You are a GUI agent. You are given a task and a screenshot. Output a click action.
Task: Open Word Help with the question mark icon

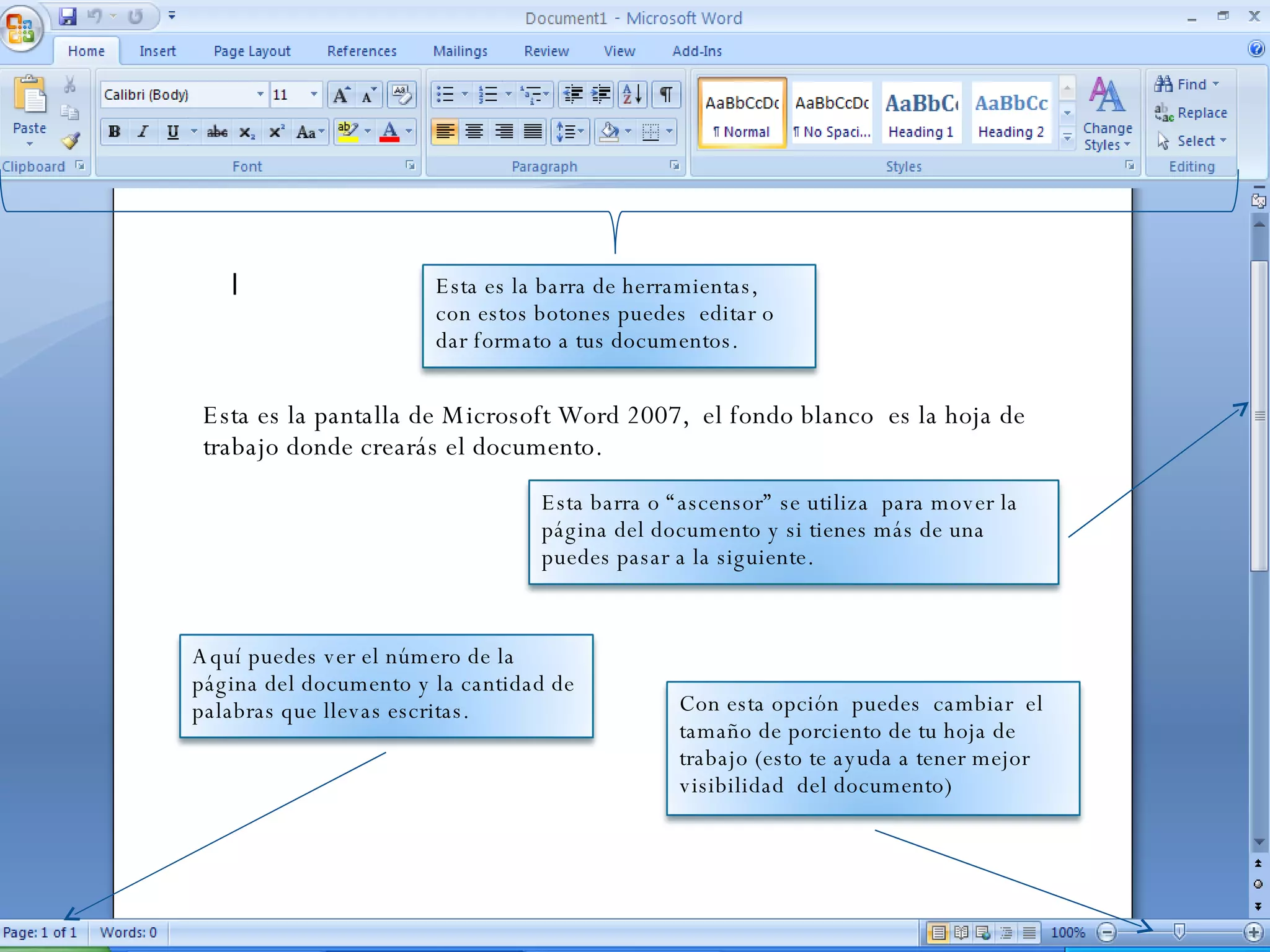tap(1256, 48)
